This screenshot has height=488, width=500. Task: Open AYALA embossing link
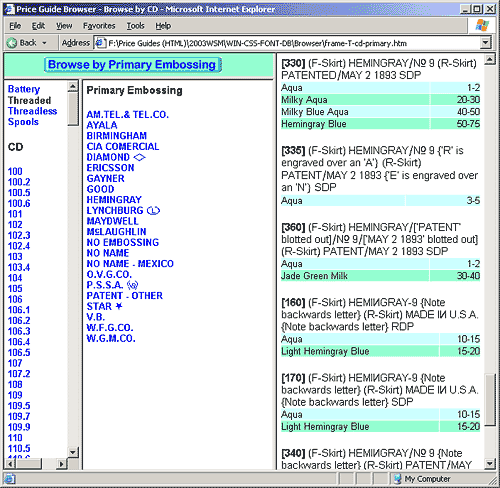pos(102,125)
